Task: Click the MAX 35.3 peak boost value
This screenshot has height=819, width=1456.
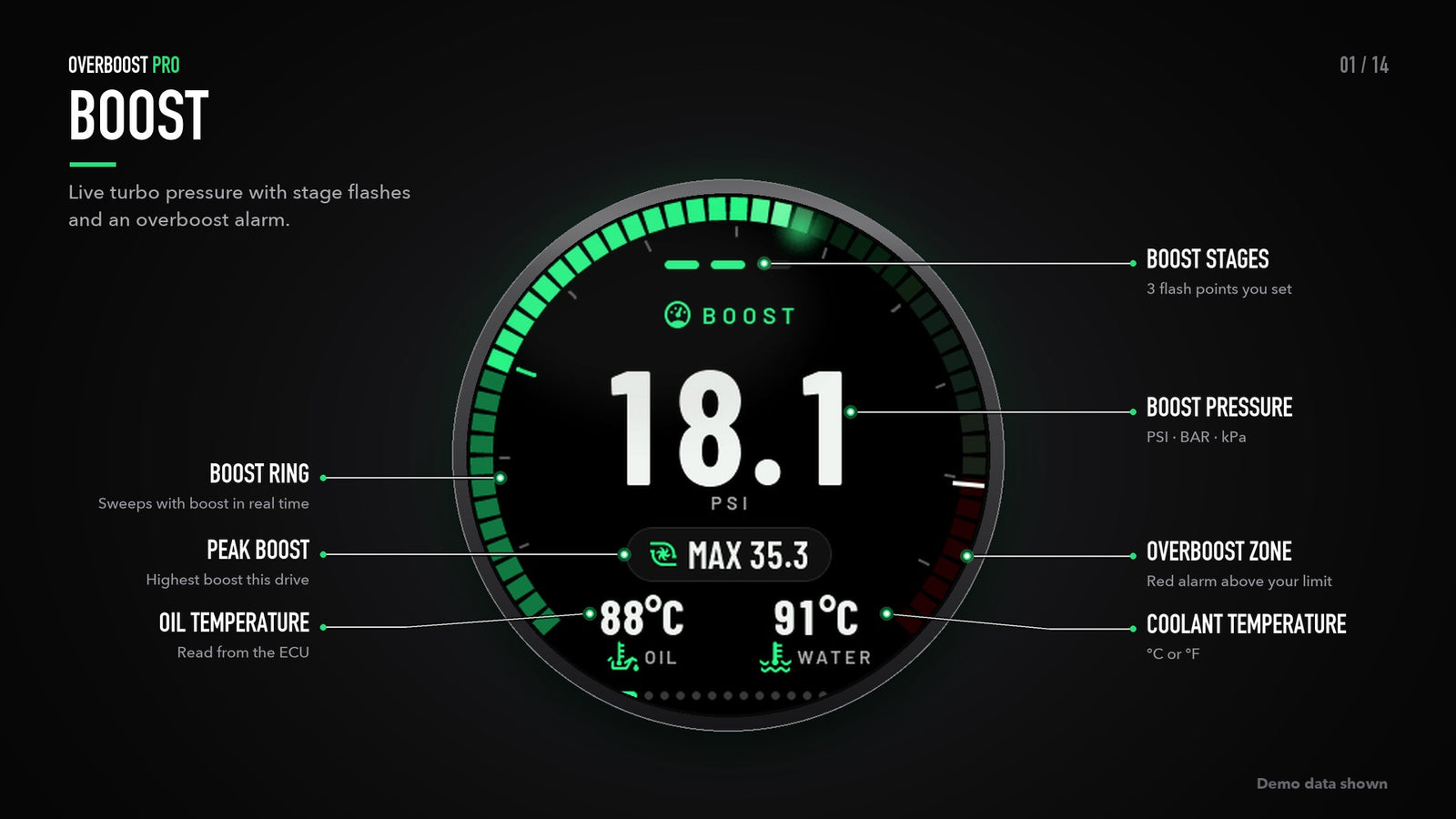Action: 748,555
